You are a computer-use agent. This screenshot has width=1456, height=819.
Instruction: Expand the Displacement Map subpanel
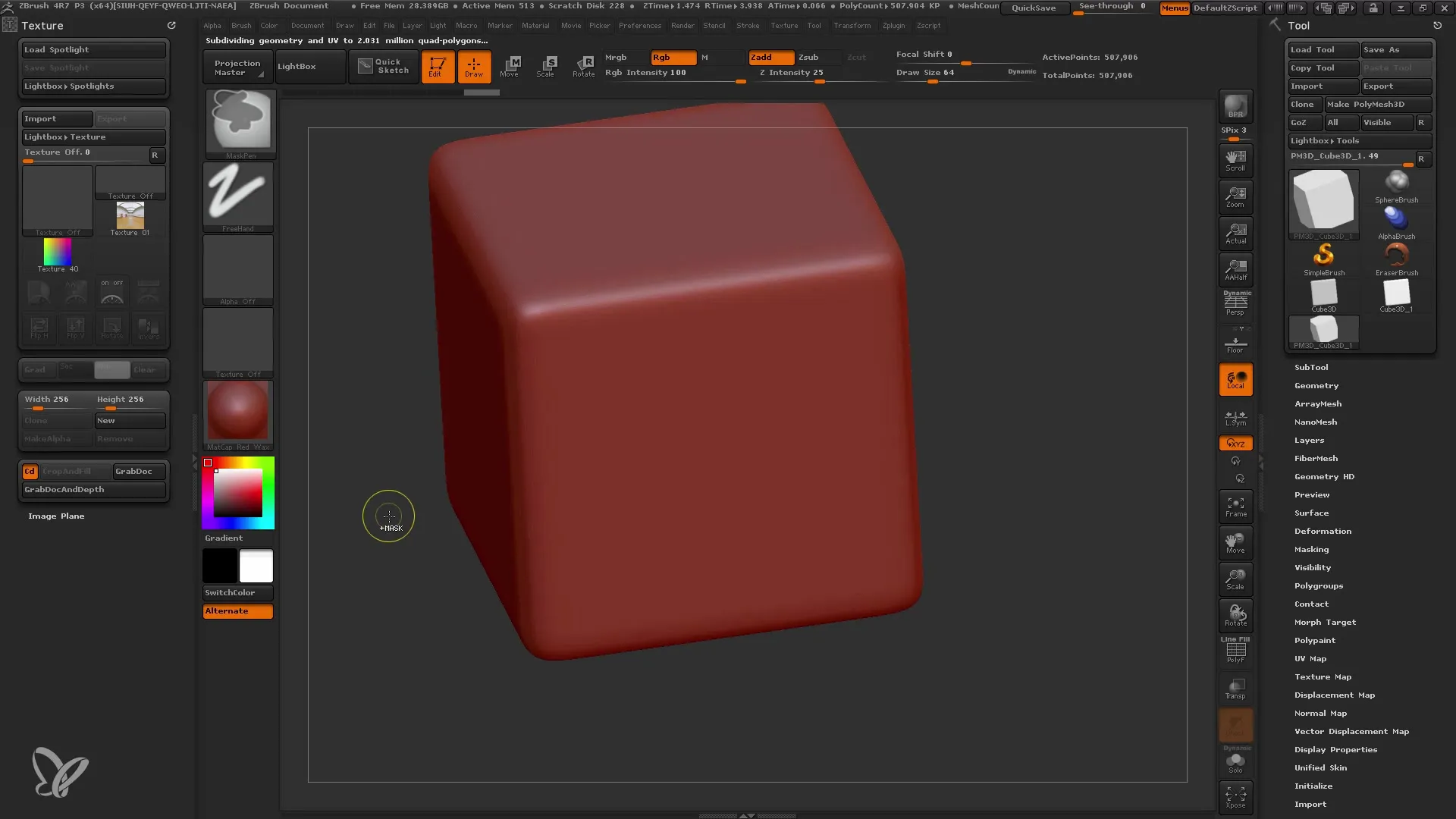tap(1334, 694)
